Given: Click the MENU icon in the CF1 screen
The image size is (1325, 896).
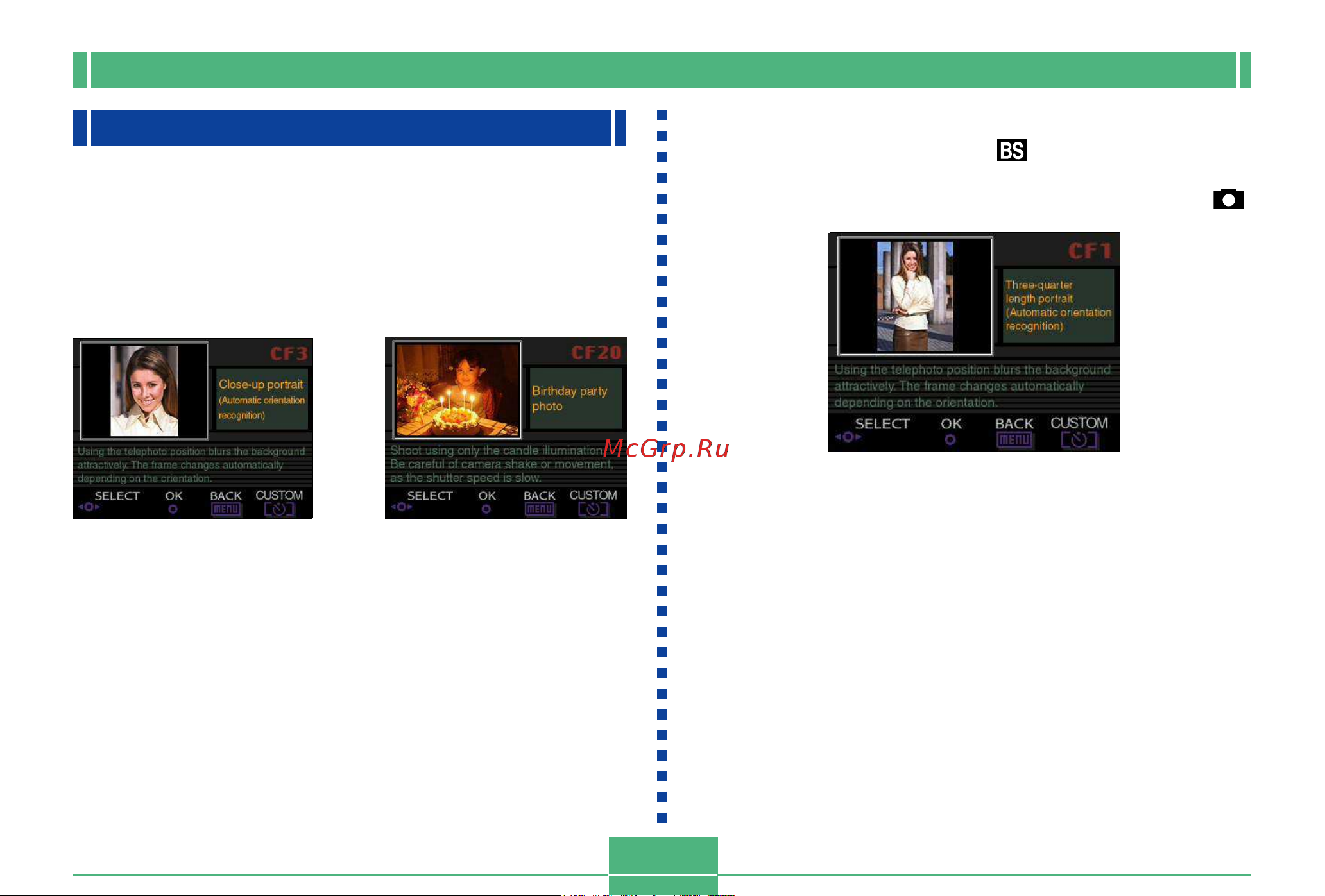Looking at the screenshot, I should click(1014, 439).
